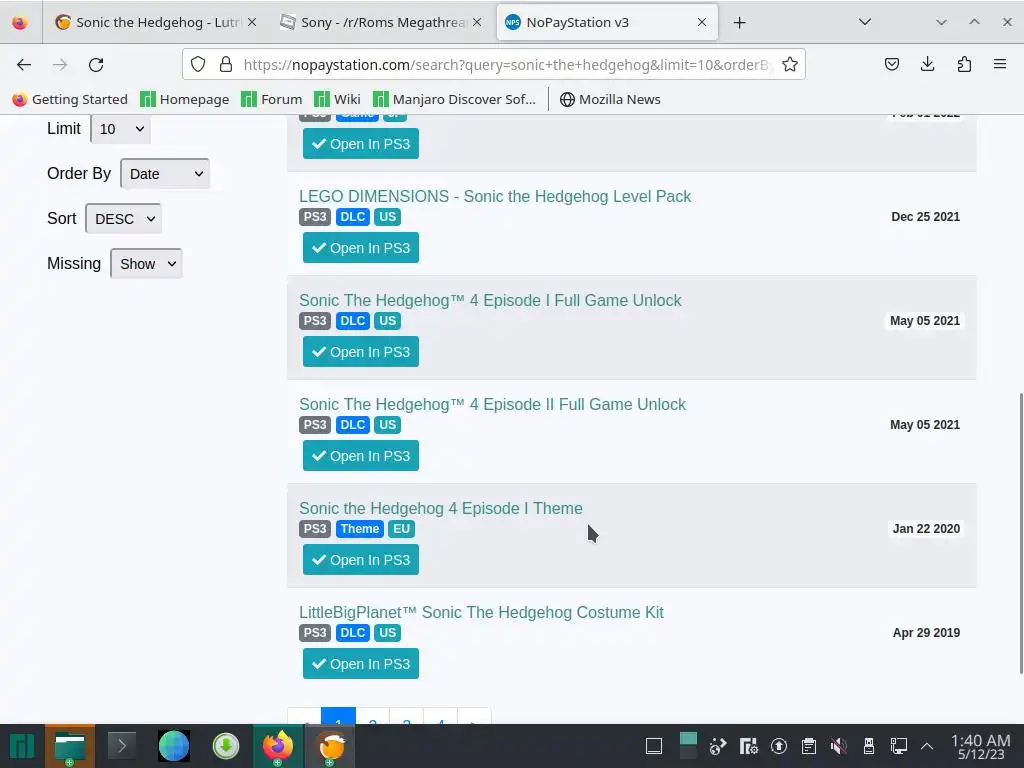
Task: Expand the list all tabs chevron
Action: tap(865, 22)
